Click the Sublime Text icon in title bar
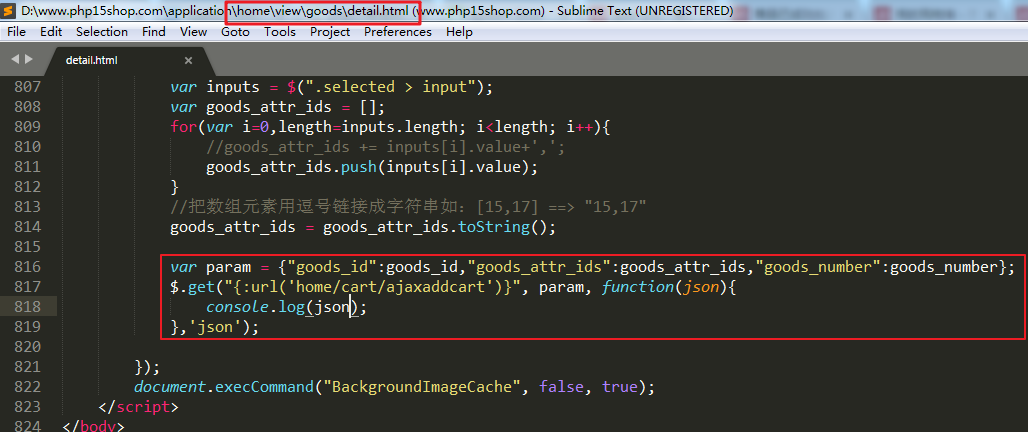Image resolution: width=1028 pixels, height=432 pixels. pyautogui.click(x=9, y=11)
